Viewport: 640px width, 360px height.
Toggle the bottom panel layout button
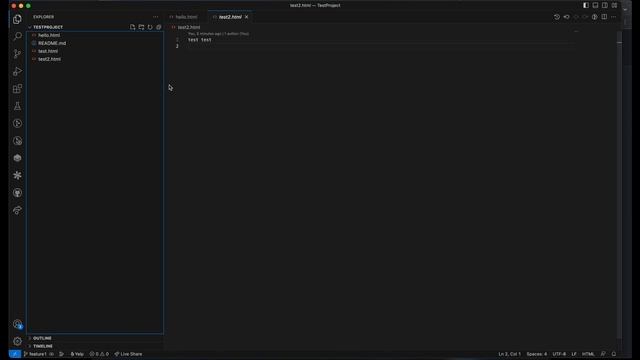(x=595, y=5)
